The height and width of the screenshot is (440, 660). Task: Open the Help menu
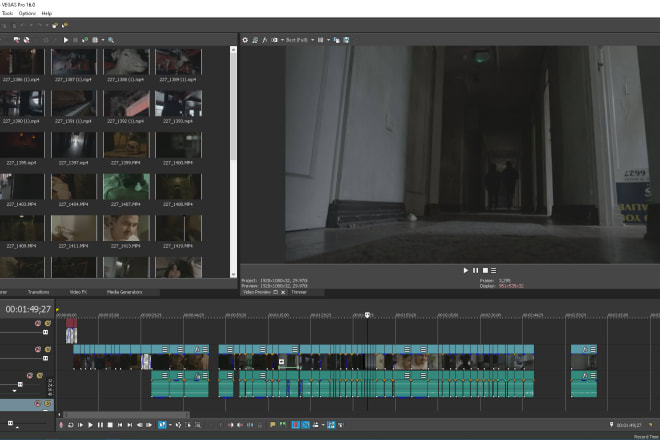tap(46, 13)
